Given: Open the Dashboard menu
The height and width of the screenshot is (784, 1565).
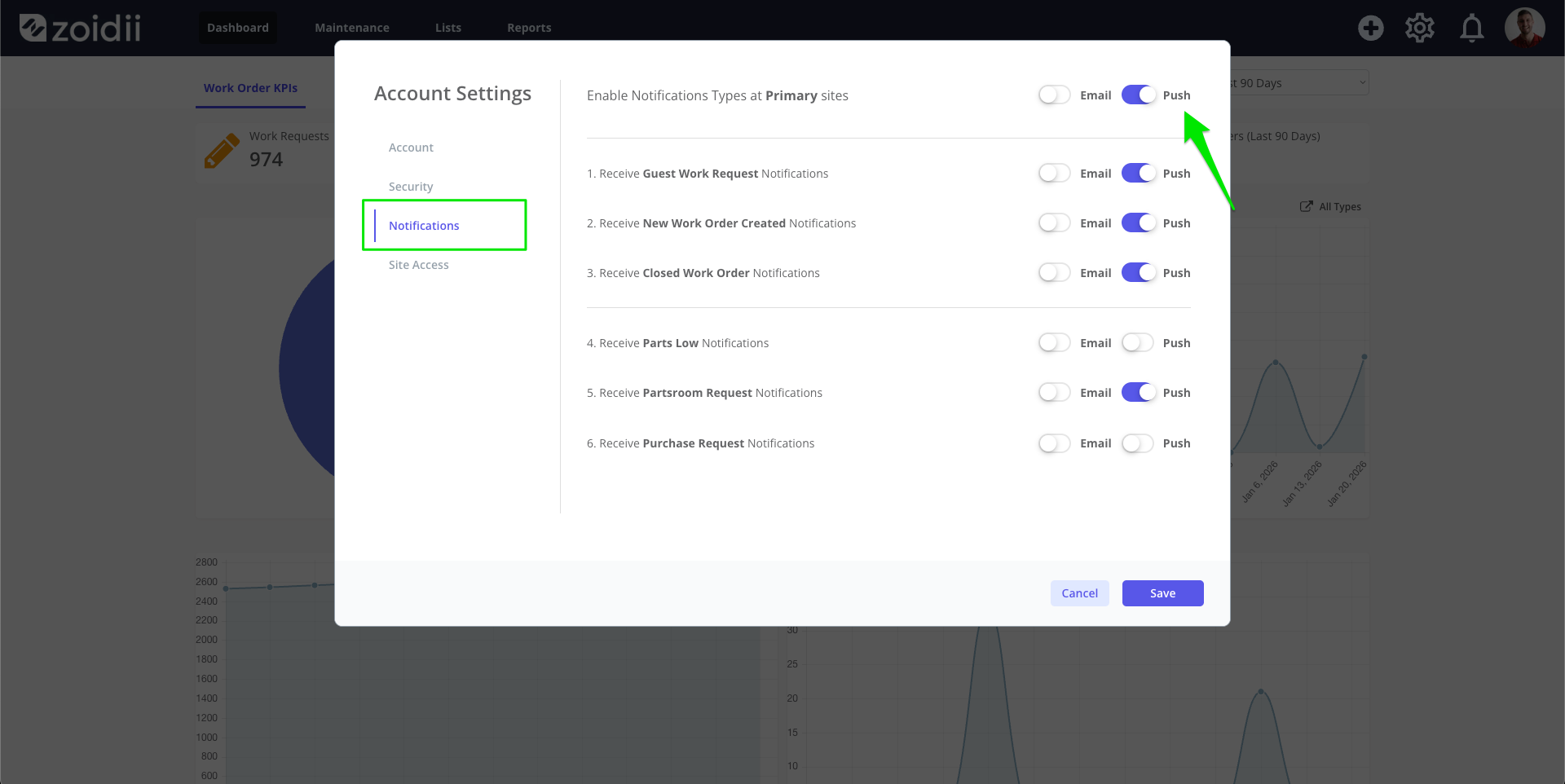Looking at the screenshot, I should tap(238, 28).
